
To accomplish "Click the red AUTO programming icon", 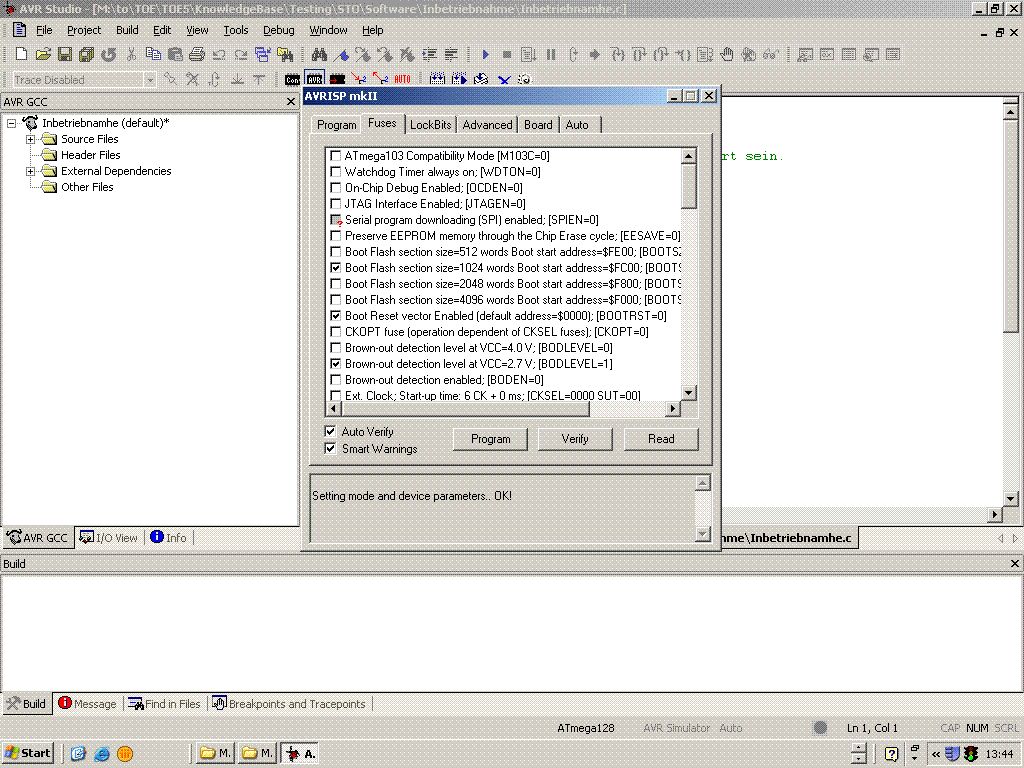I will coord(402,80).
